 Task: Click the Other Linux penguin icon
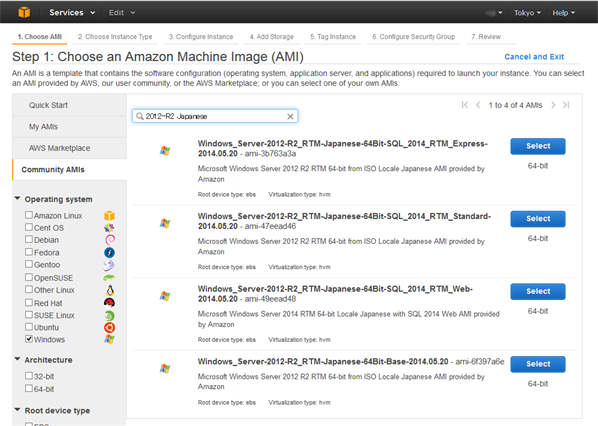[x=110, y=290]
